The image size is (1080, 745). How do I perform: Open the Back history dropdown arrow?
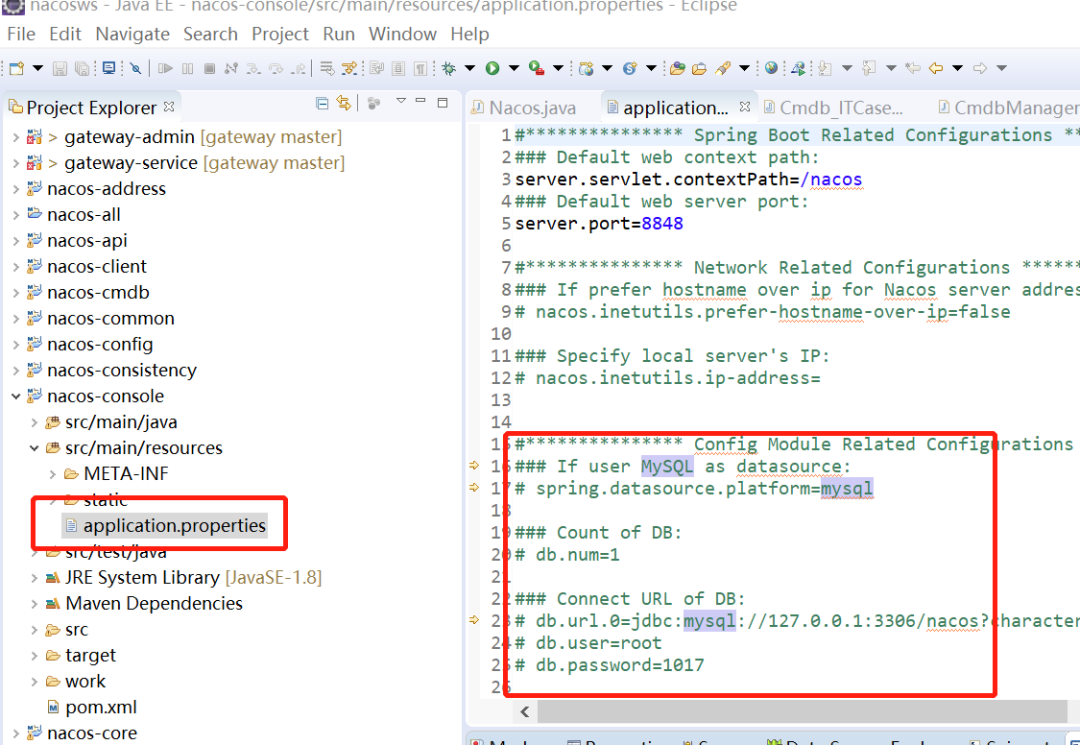(957, 68)
